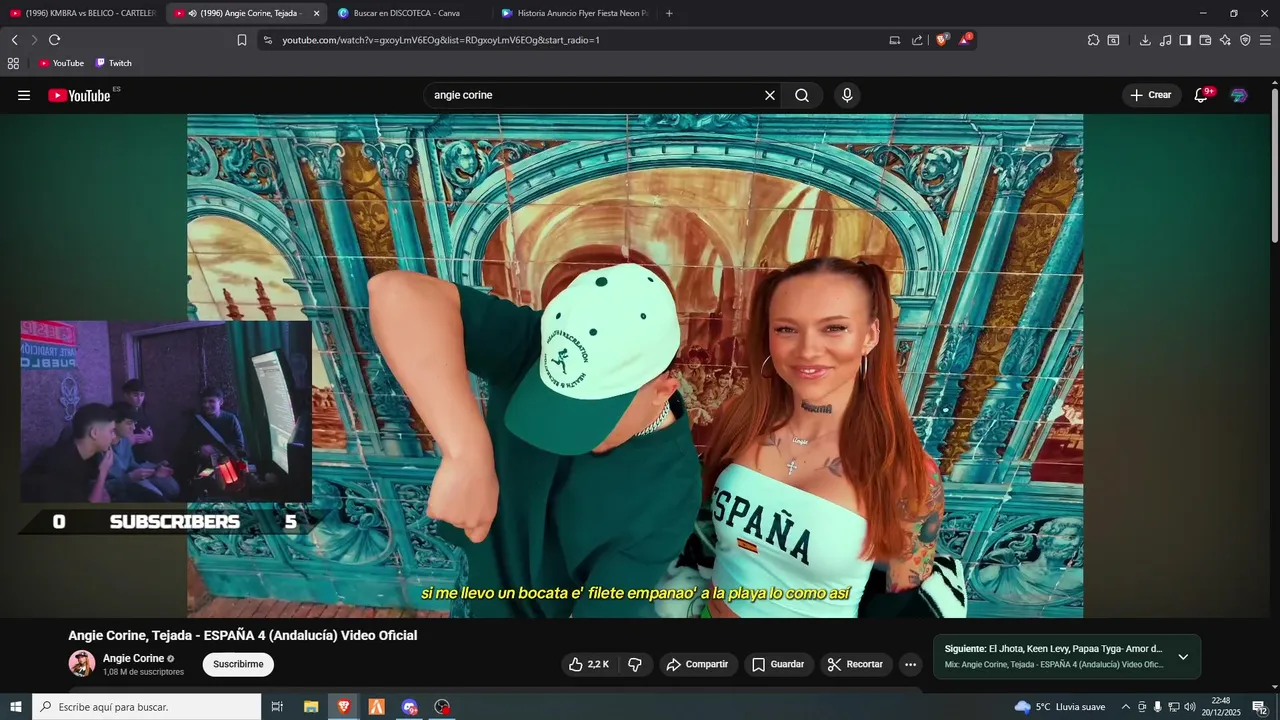Screen dimensions: 1280x720
Task: Subscribe with the Suscribirme button
Action: tap(238, 664)
